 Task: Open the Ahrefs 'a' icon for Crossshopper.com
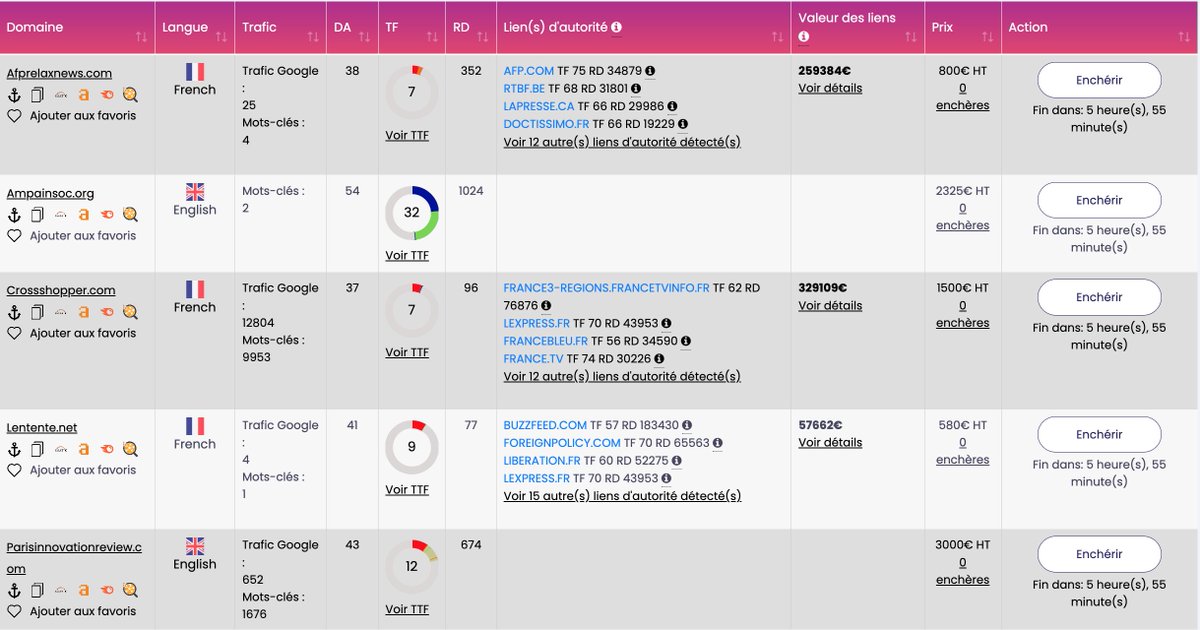coord(84,312)
